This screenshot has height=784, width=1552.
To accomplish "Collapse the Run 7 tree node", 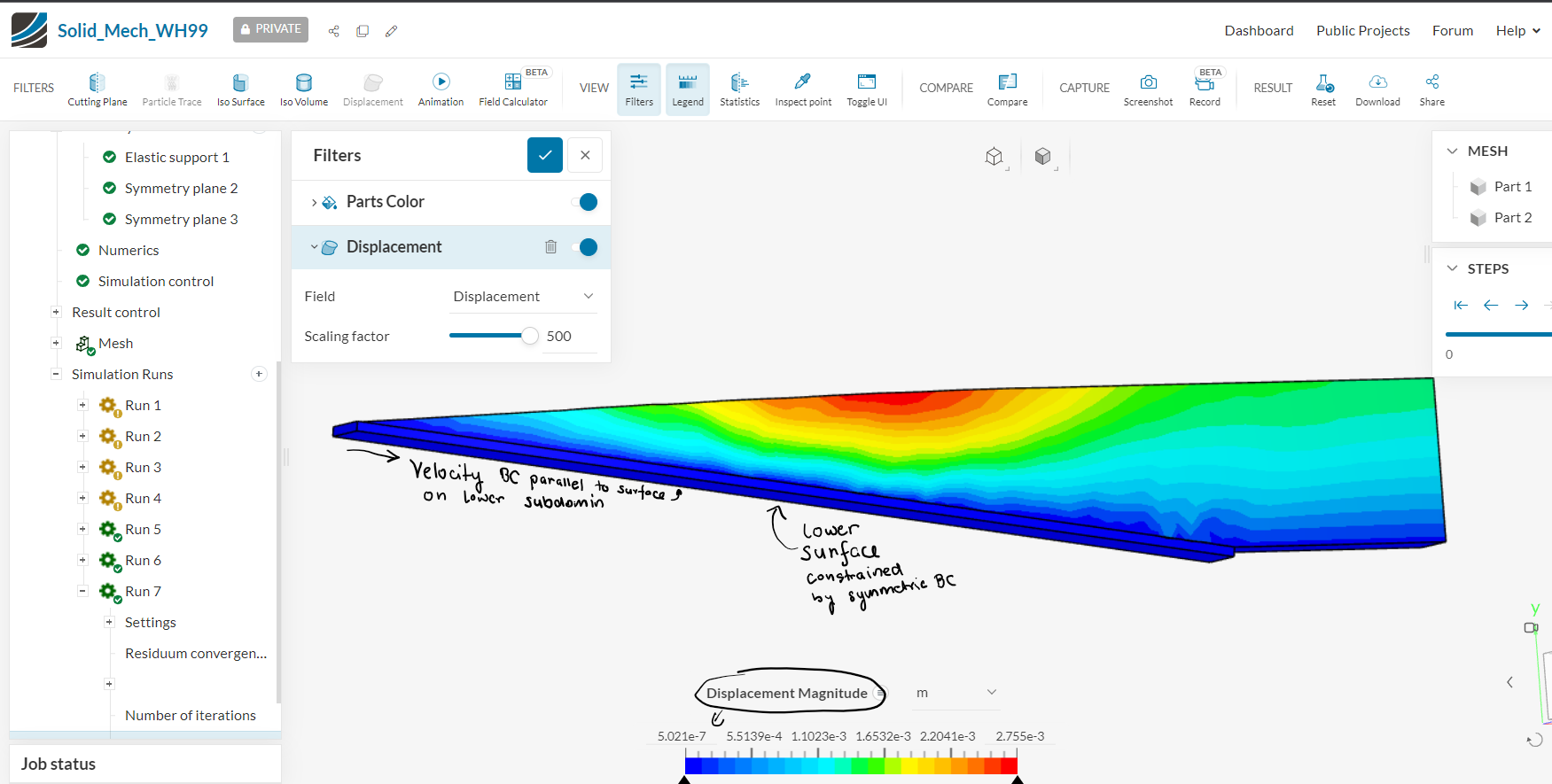I will 82,591.
